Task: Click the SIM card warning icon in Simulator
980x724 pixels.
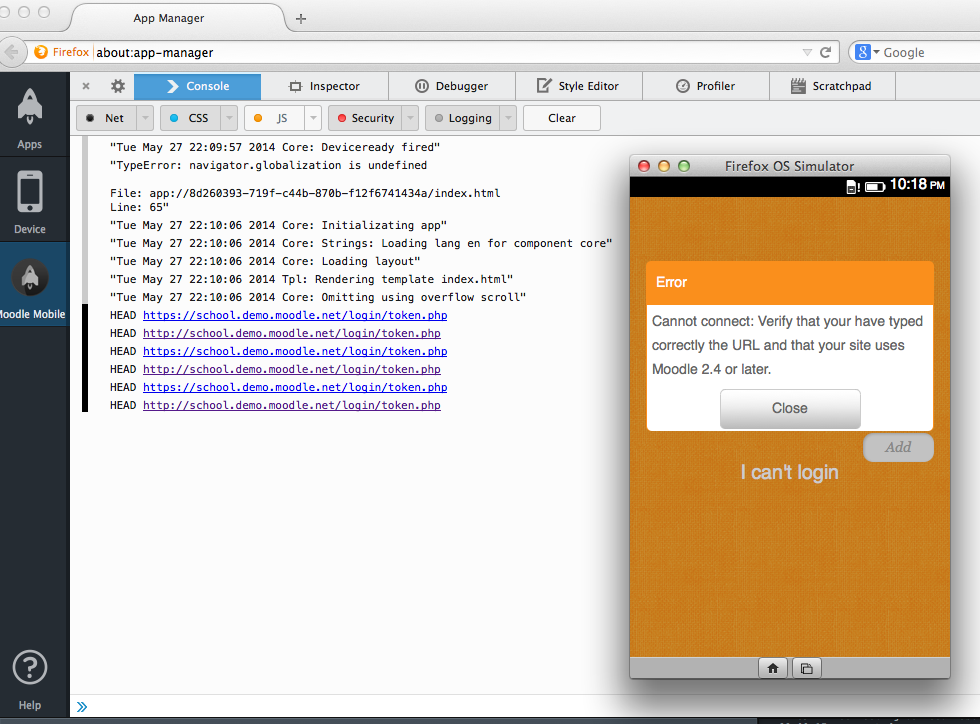Action: [x=853, y=186]
